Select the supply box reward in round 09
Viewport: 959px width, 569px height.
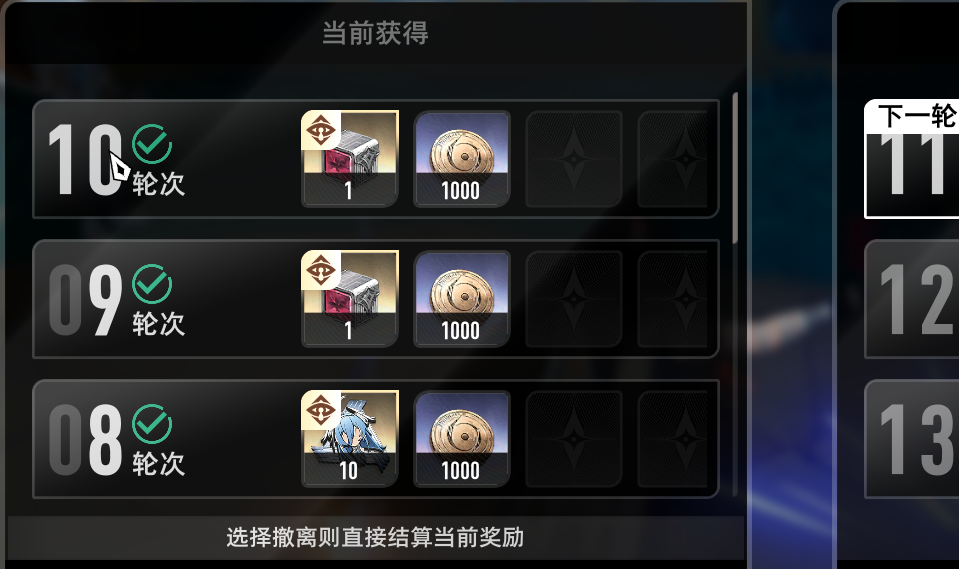(350, 299)
